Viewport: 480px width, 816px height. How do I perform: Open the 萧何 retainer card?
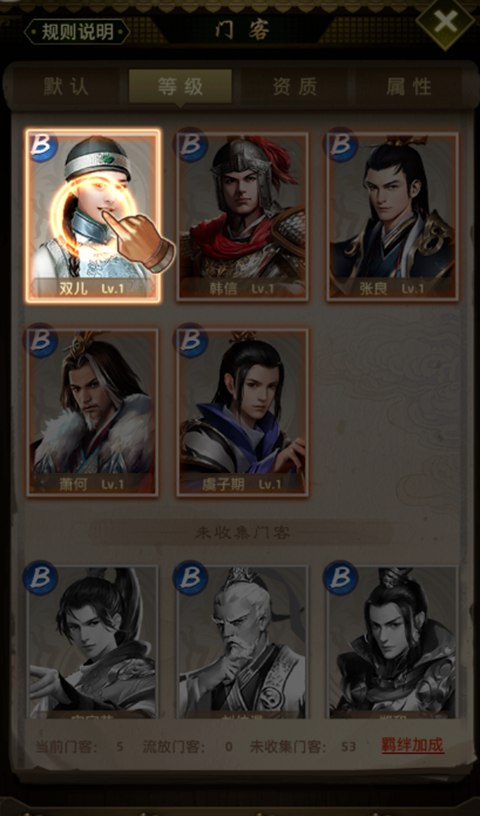click(x=93, y=412)
